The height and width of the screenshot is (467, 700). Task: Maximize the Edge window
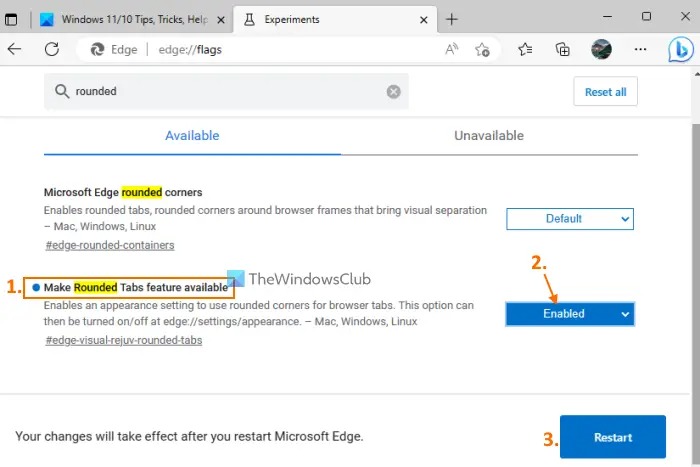click(x=646, y=17)
